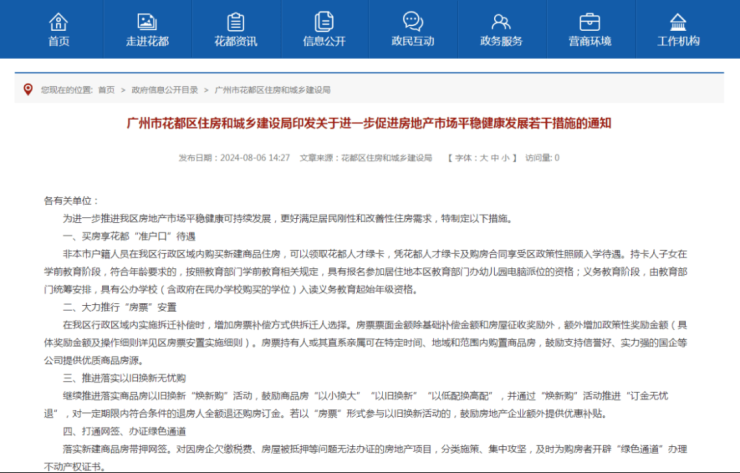Open the 营商环境 menu label
Screen dimensions: 740x473
590,42
